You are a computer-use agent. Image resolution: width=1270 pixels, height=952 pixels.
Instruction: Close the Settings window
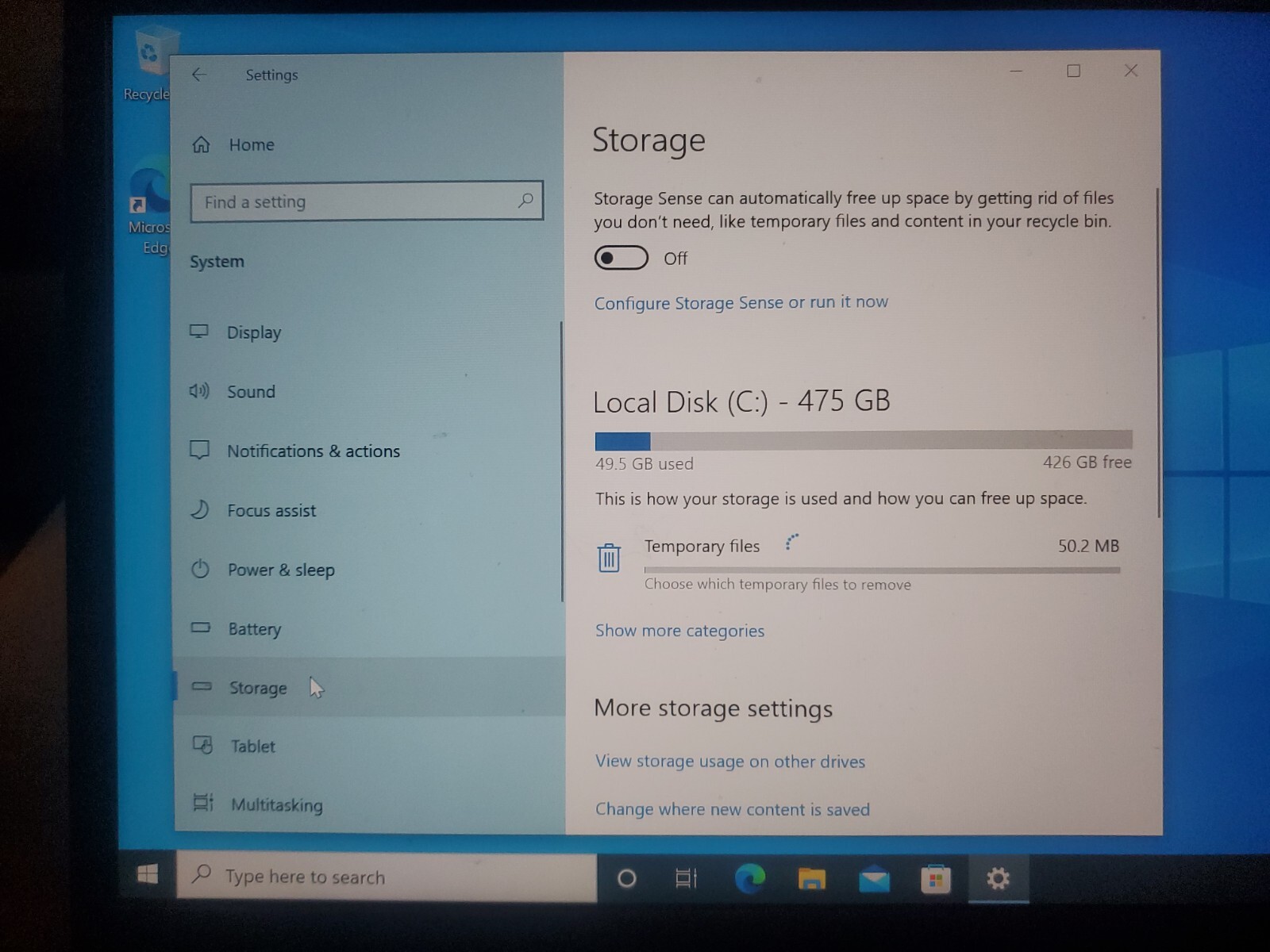1131,71
